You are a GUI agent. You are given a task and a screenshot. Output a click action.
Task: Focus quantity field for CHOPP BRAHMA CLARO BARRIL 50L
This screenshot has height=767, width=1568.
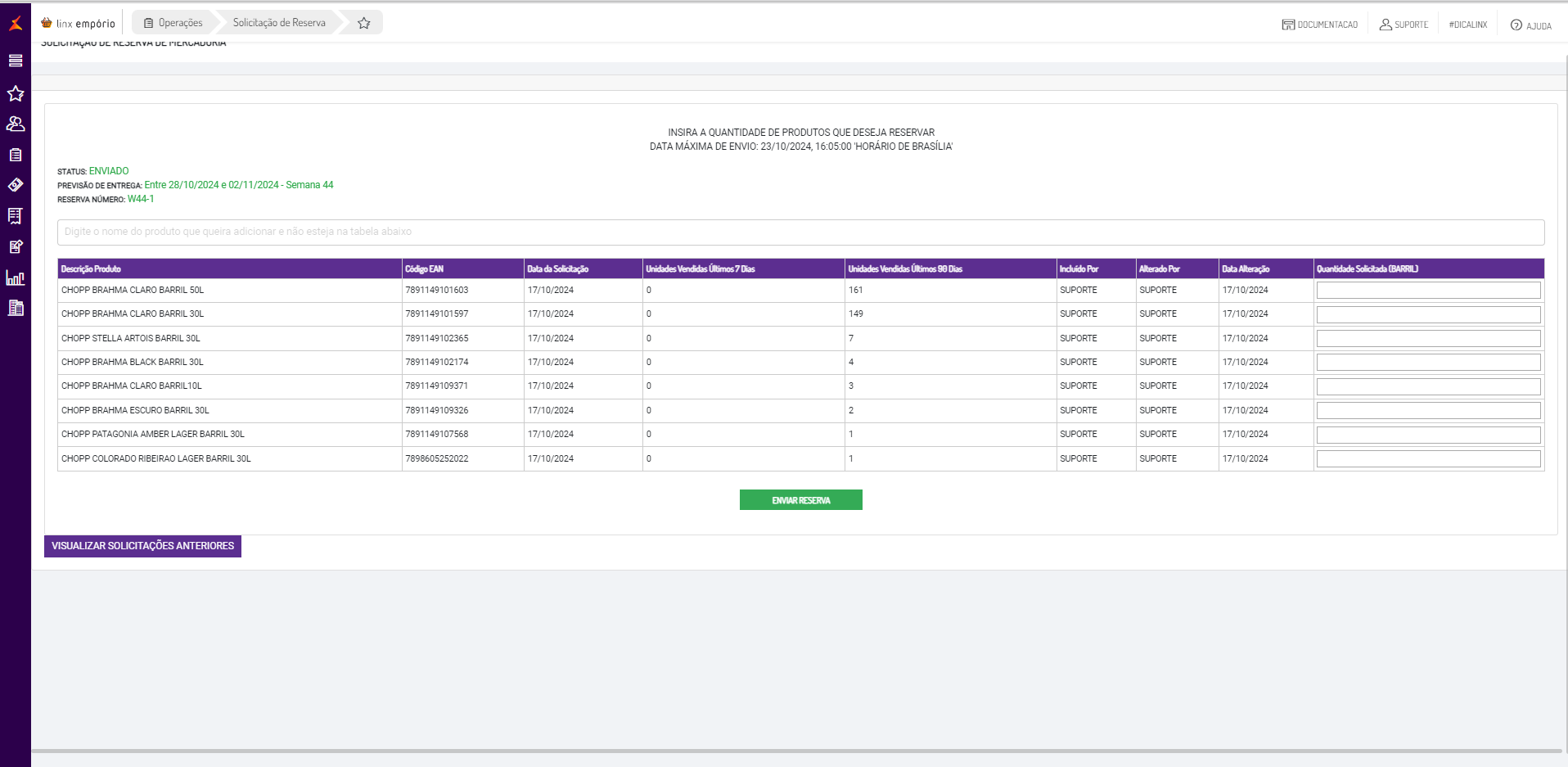(1429, 291)
